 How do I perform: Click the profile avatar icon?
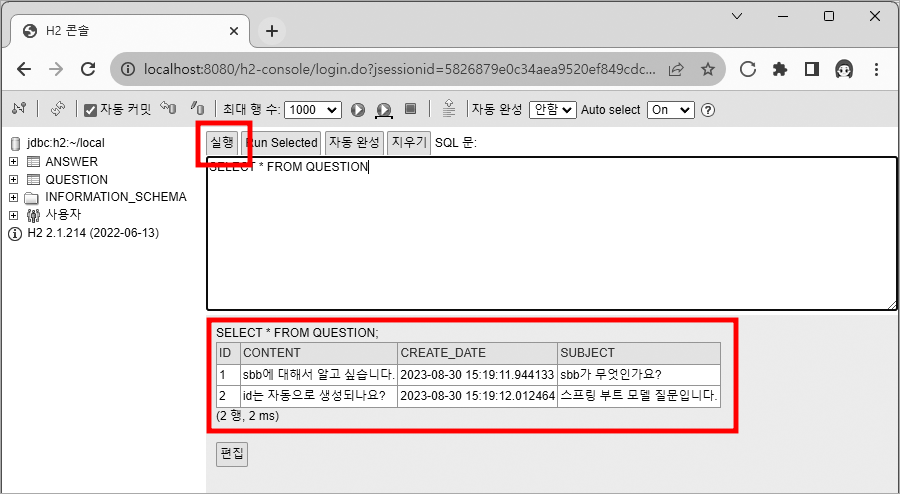pos(844,69)
